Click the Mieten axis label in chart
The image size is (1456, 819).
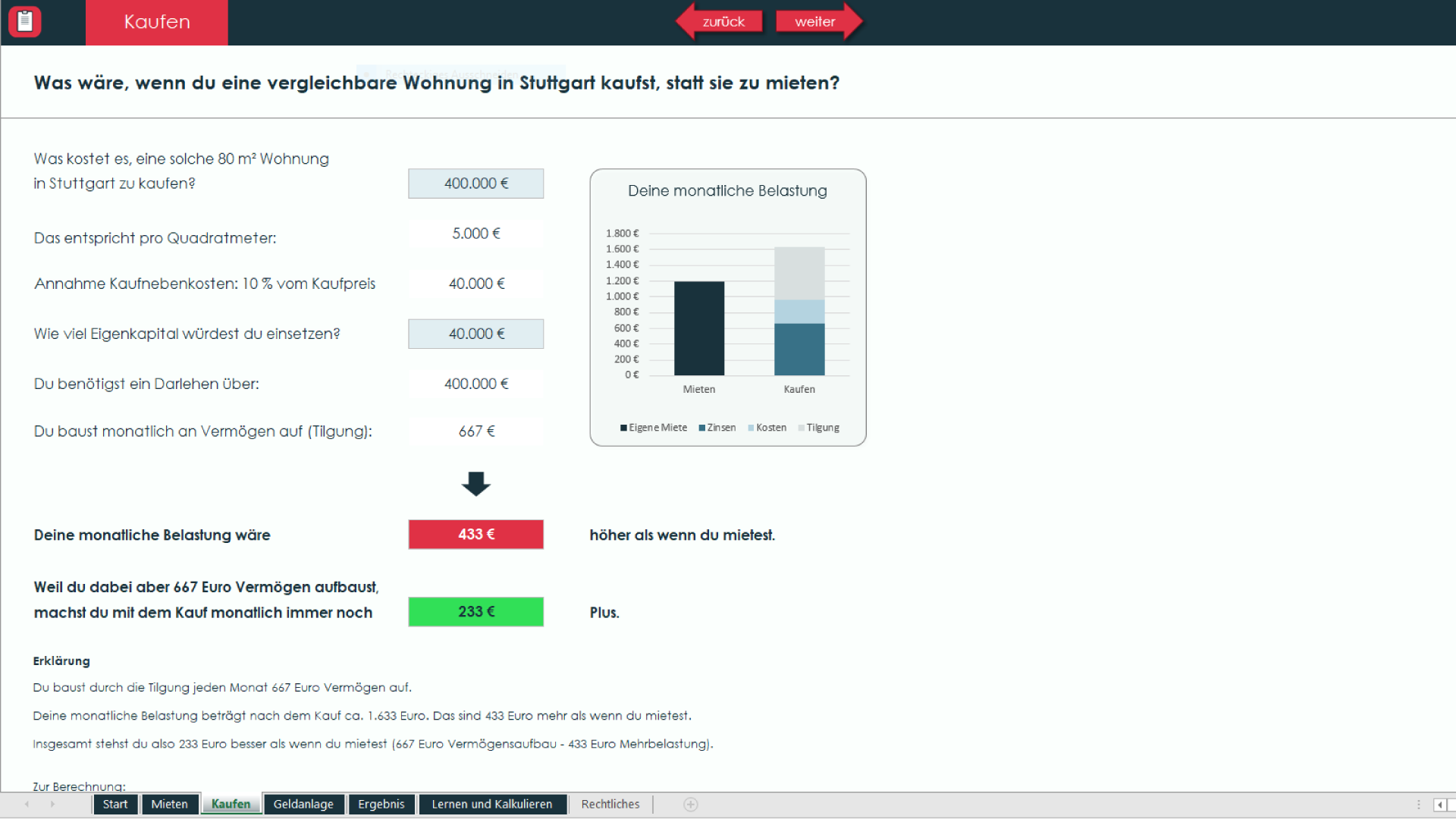pyautogui.click(x=698, y=389)
